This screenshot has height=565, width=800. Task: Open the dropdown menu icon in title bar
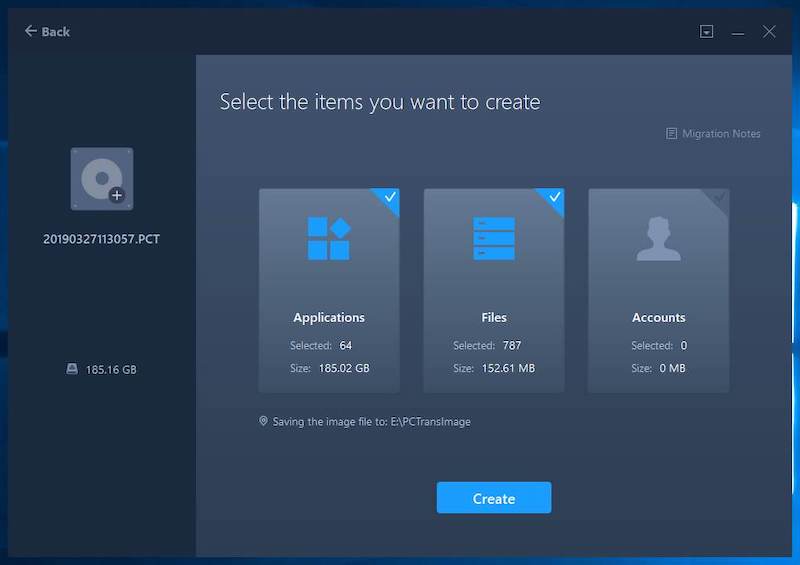click(706, 32)
